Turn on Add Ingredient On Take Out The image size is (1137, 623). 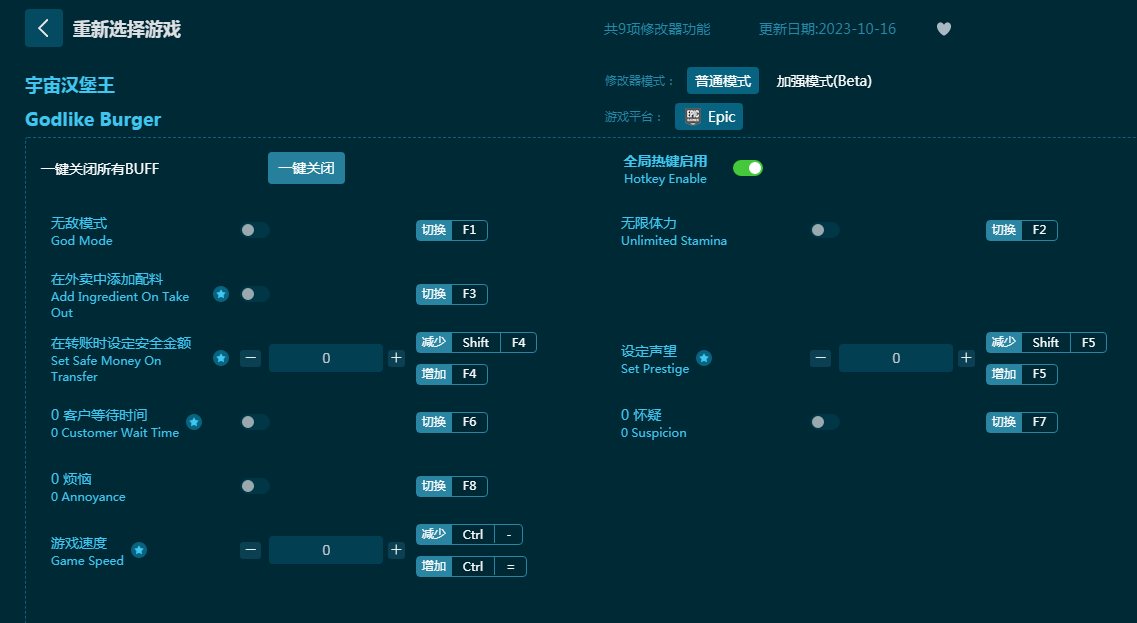pos(255,294)
